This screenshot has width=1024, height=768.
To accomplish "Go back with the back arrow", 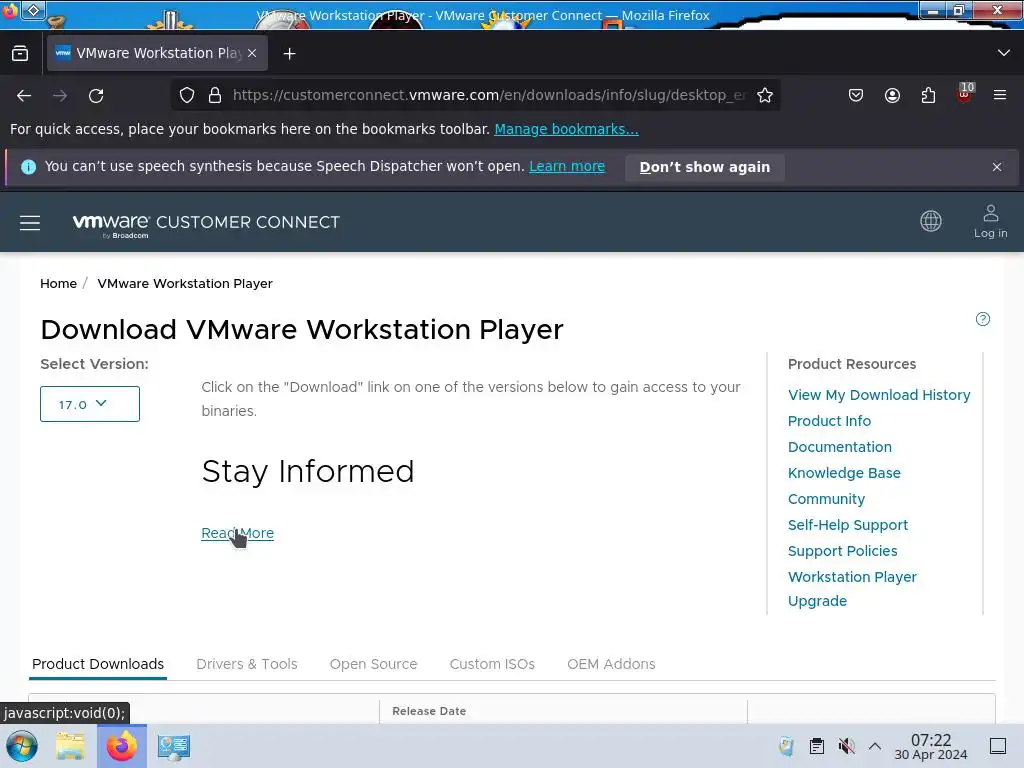I will pos(24,96).
